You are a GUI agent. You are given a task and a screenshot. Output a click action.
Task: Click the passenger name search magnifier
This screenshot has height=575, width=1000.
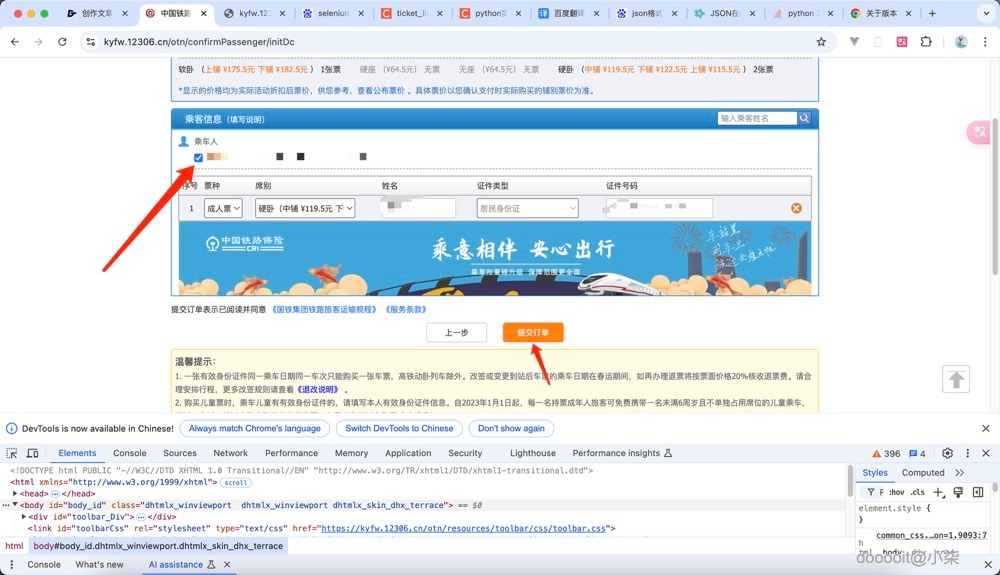804,118
